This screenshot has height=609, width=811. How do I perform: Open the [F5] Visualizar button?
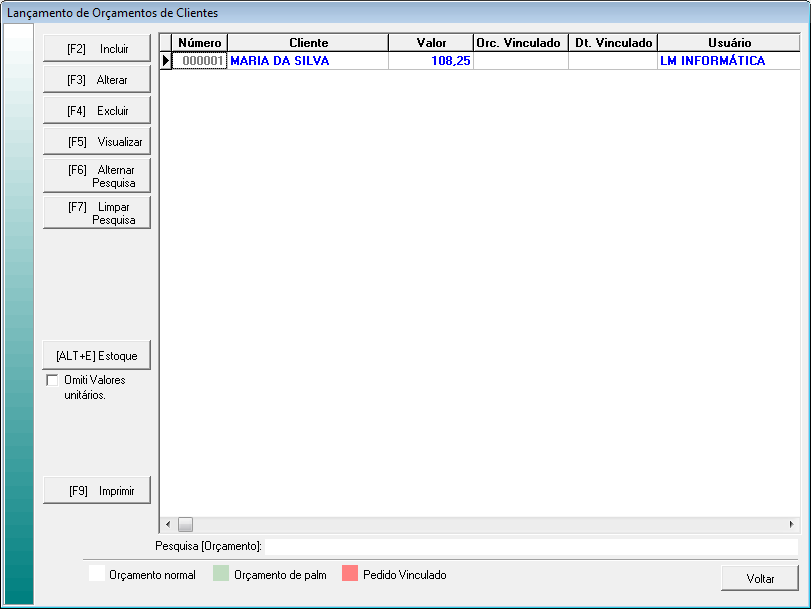pyautogui.click(x=96, y=142)
